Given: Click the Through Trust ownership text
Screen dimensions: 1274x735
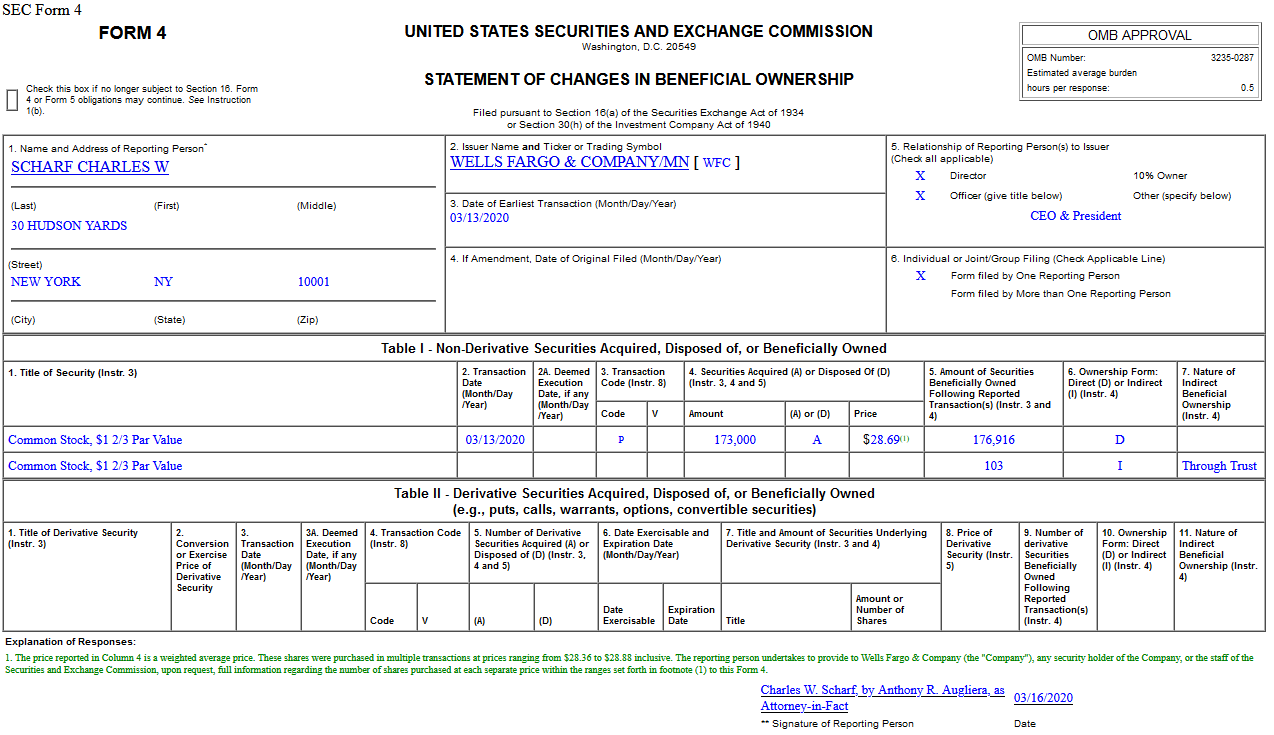Looking at the screenshot, I should 1219,466.
